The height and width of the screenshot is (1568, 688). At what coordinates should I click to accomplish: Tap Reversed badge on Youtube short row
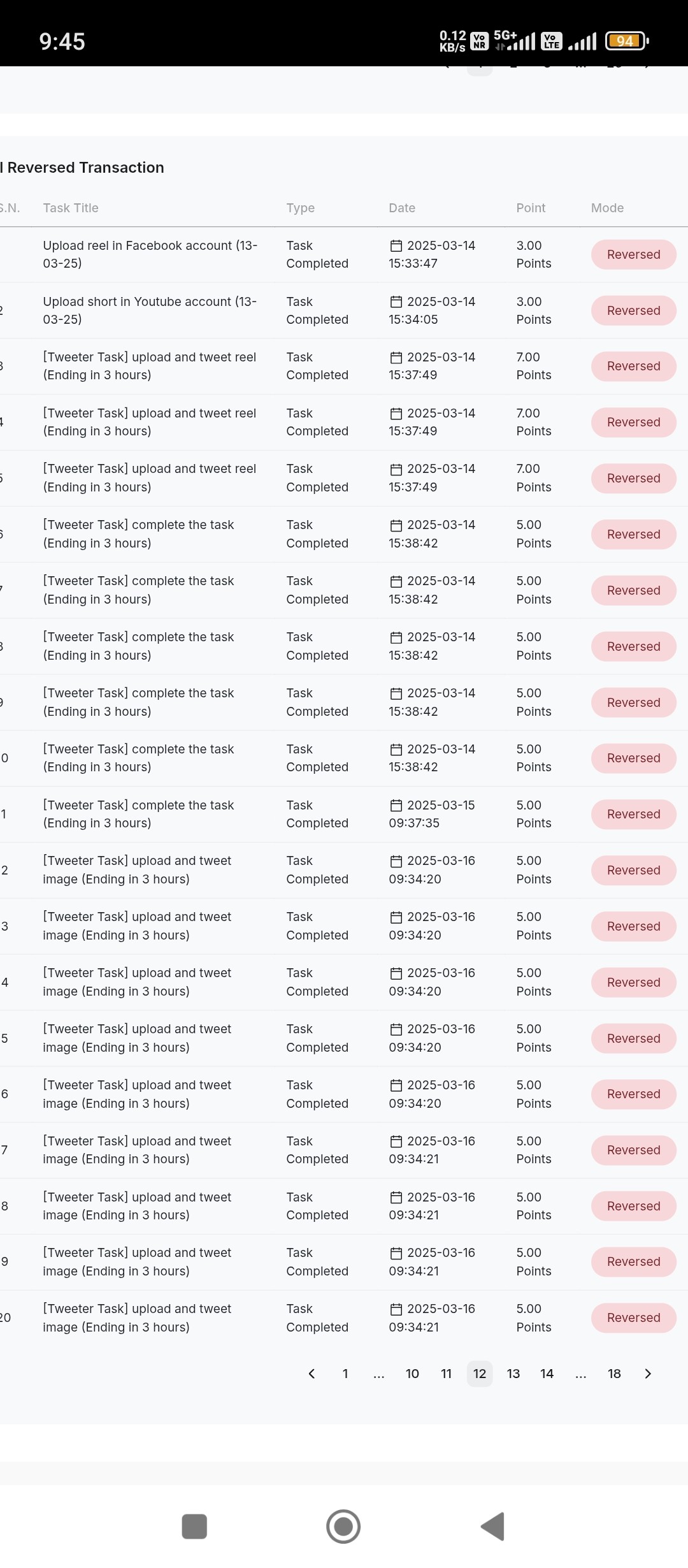634,310
